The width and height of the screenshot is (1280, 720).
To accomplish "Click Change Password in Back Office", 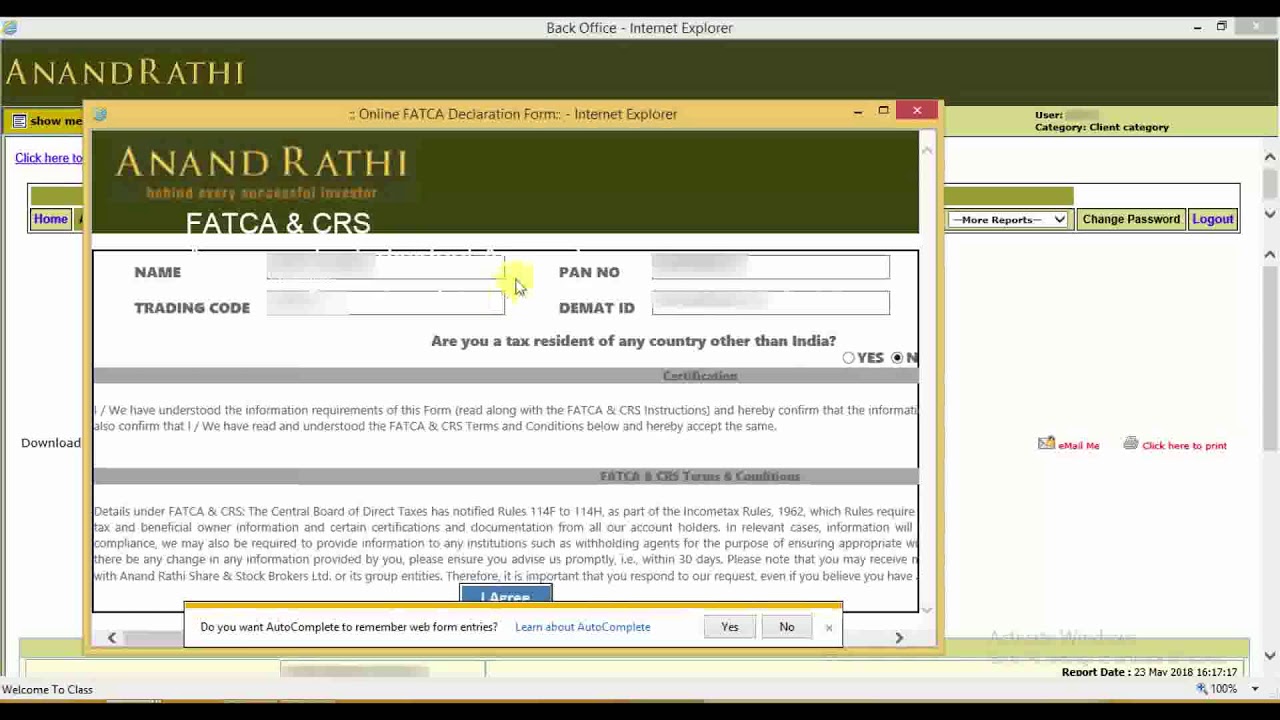I will click(x=1131, y=219).
